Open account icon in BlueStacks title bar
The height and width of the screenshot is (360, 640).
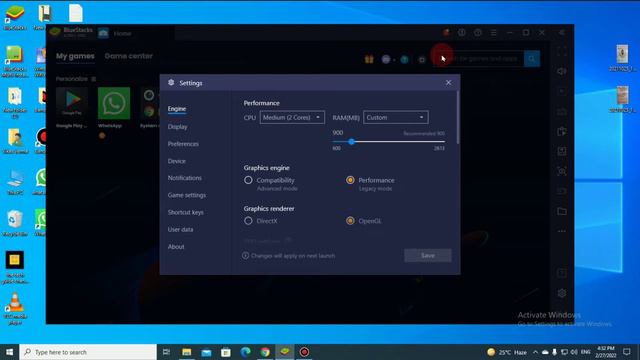click(x=462, y=32)
